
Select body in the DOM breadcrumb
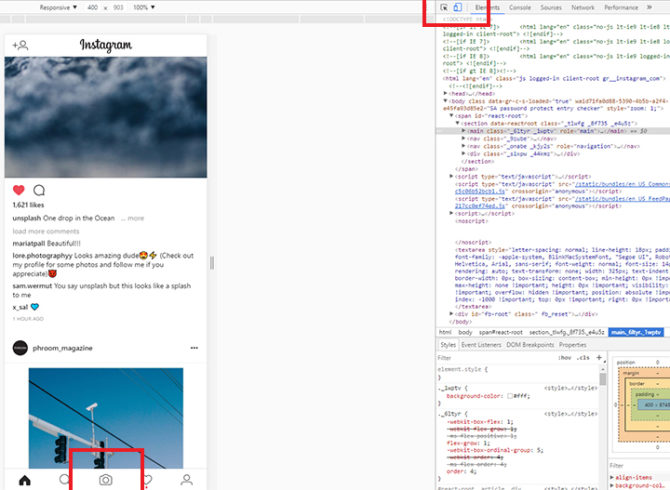point(465,332)
